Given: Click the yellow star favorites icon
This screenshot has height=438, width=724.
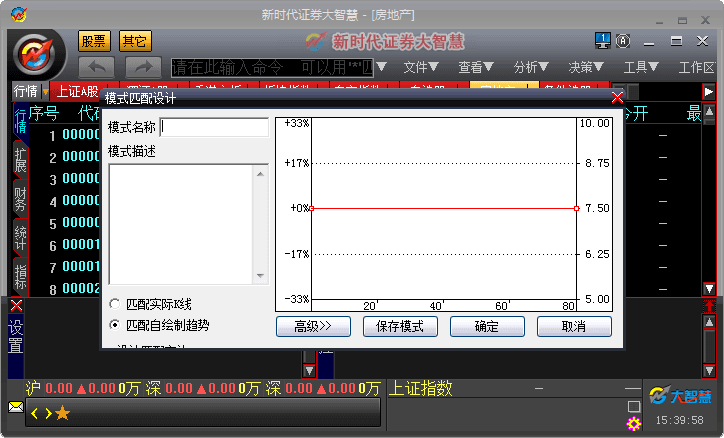Looking at the screenshot, I should 62,412.
